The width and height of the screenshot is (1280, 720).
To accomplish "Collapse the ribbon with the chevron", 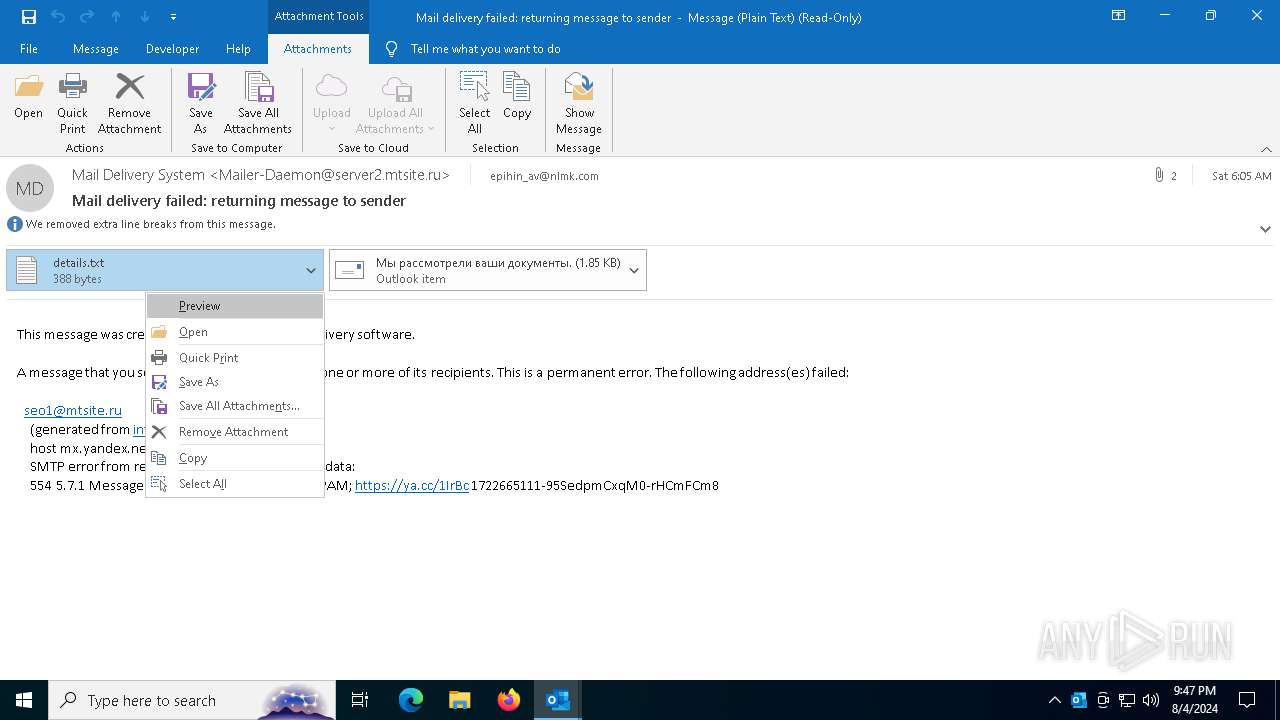I will [x=1266, y=149].
